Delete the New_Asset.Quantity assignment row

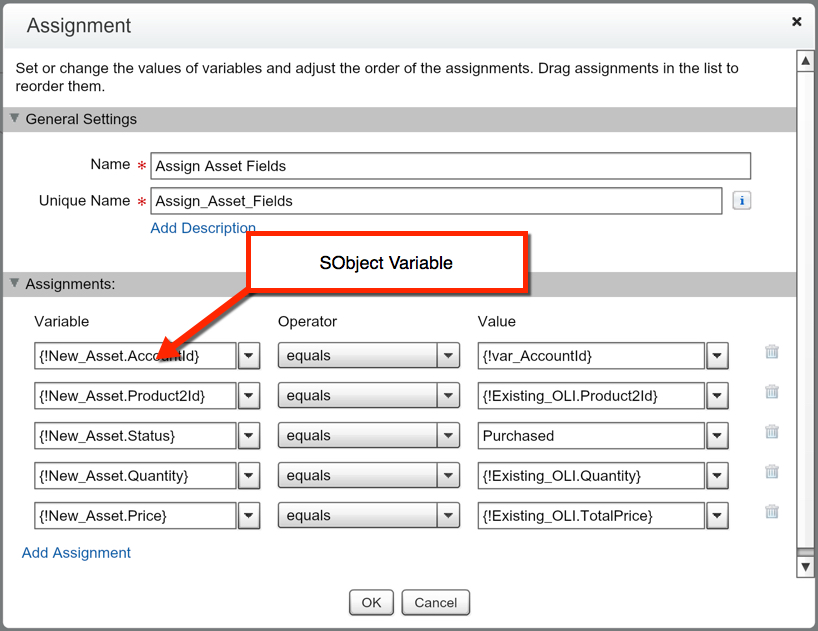772,472
